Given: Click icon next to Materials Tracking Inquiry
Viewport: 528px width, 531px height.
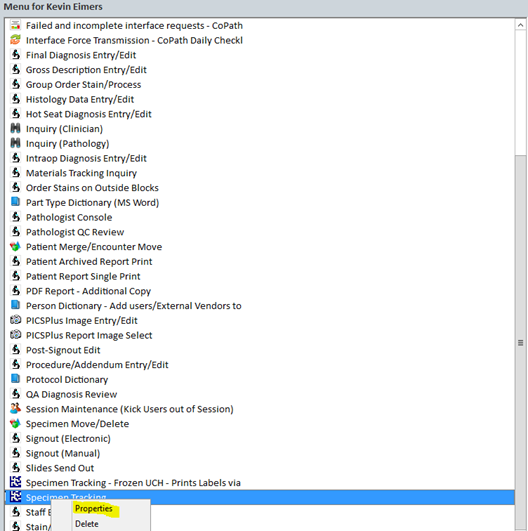Looking at the screenshot, I should coord(15,173).
